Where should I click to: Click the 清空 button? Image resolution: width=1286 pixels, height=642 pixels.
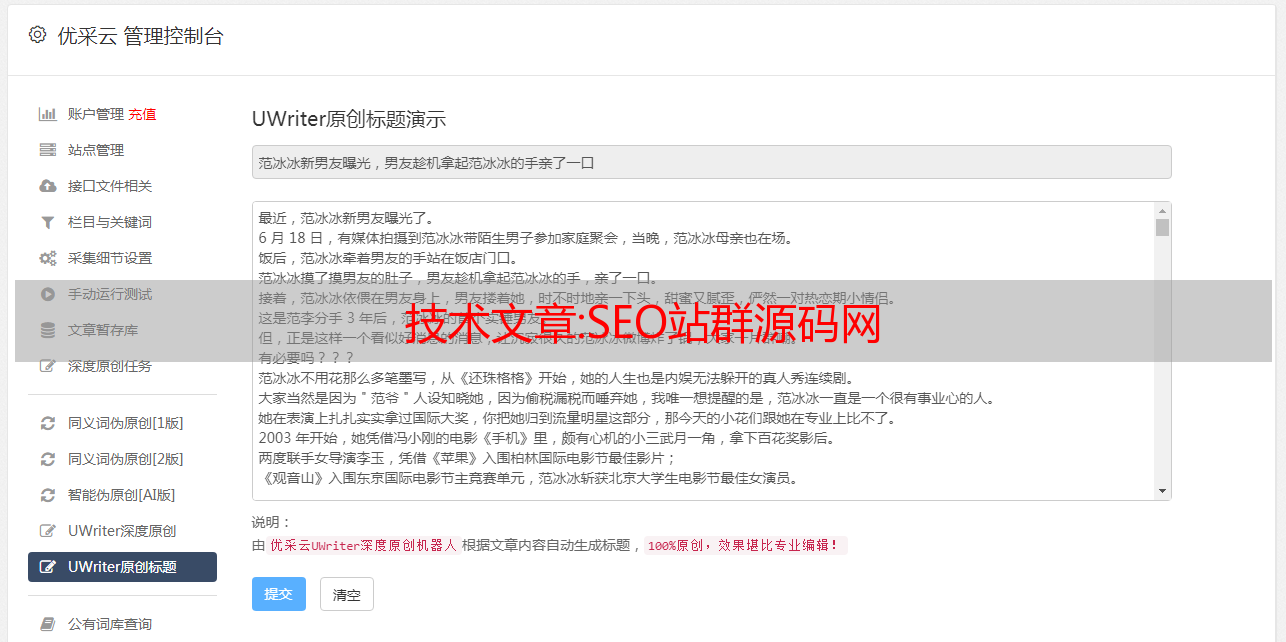coord(347,594)
